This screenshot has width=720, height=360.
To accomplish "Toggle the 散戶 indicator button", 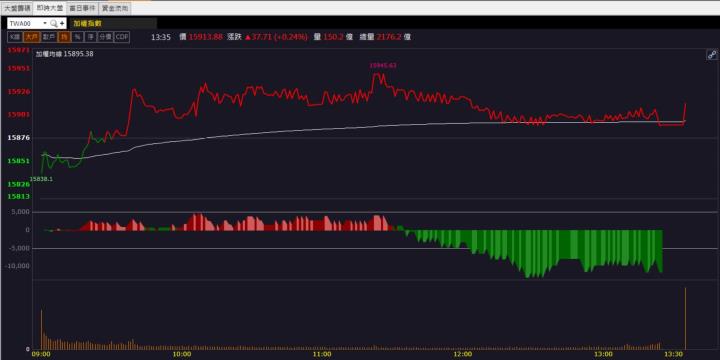I will (x=48, y=37).
